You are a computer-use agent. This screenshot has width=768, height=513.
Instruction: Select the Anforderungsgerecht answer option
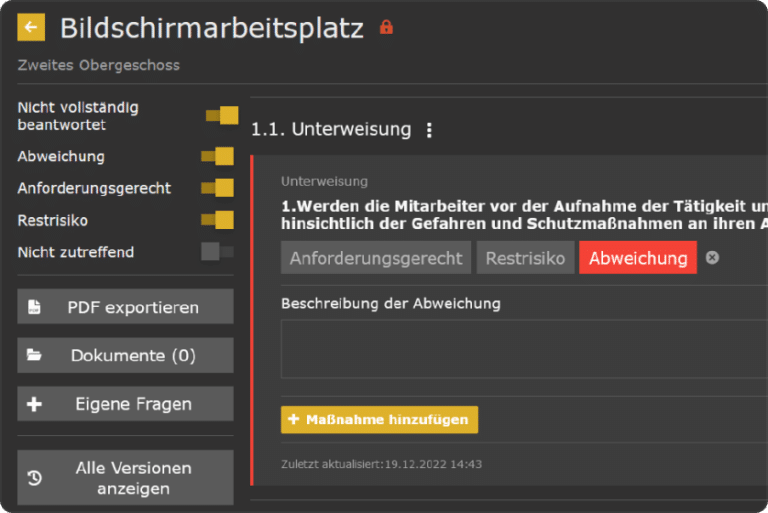click(x=376, y=257)
